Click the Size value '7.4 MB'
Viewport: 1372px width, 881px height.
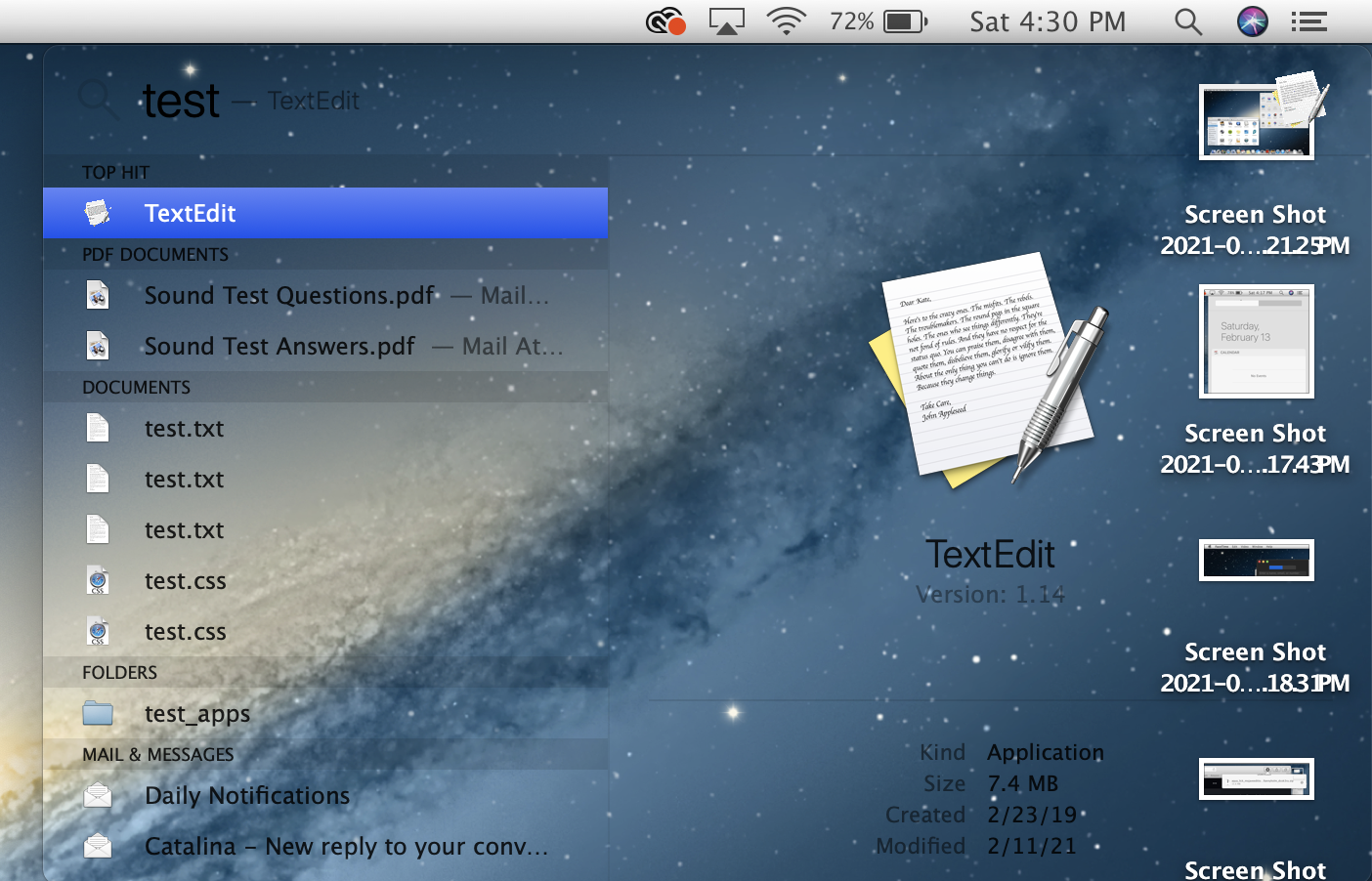[x=1022, y=783]
